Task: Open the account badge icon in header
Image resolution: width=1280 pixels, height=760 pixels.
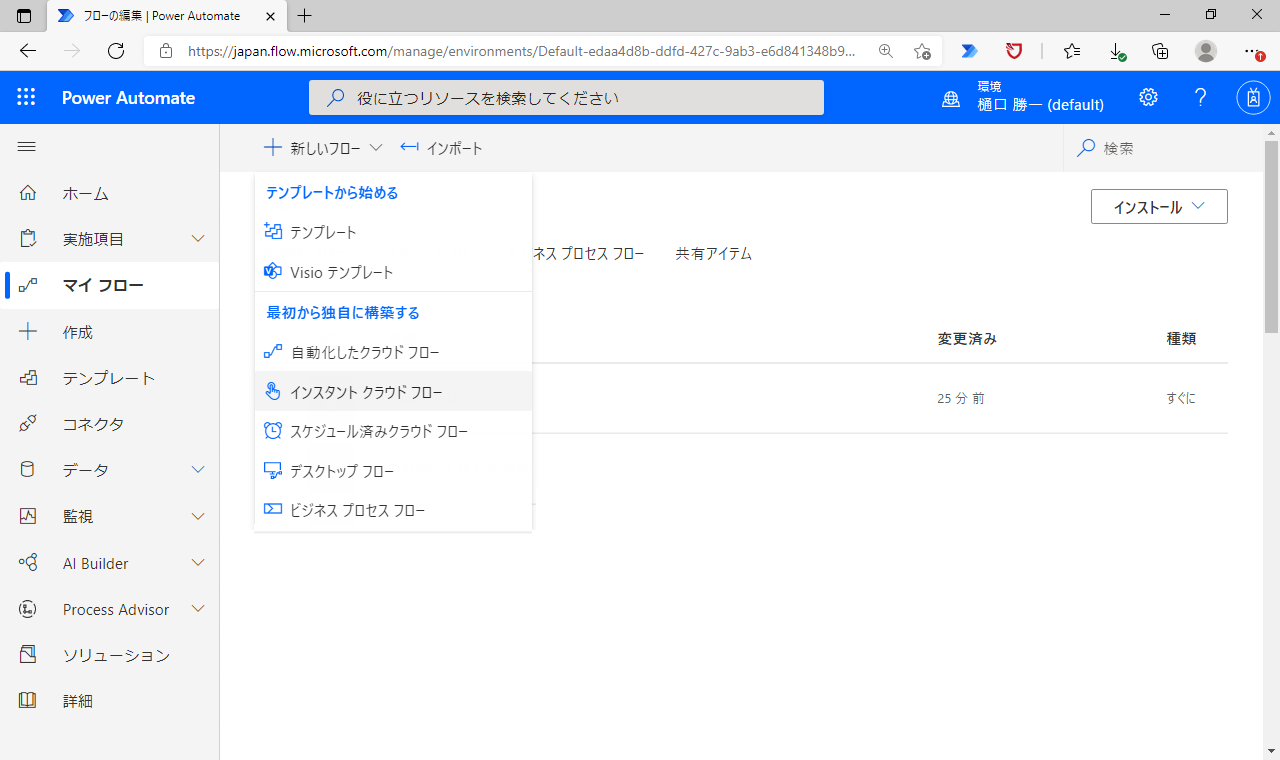Action: tap(1253, 97)
